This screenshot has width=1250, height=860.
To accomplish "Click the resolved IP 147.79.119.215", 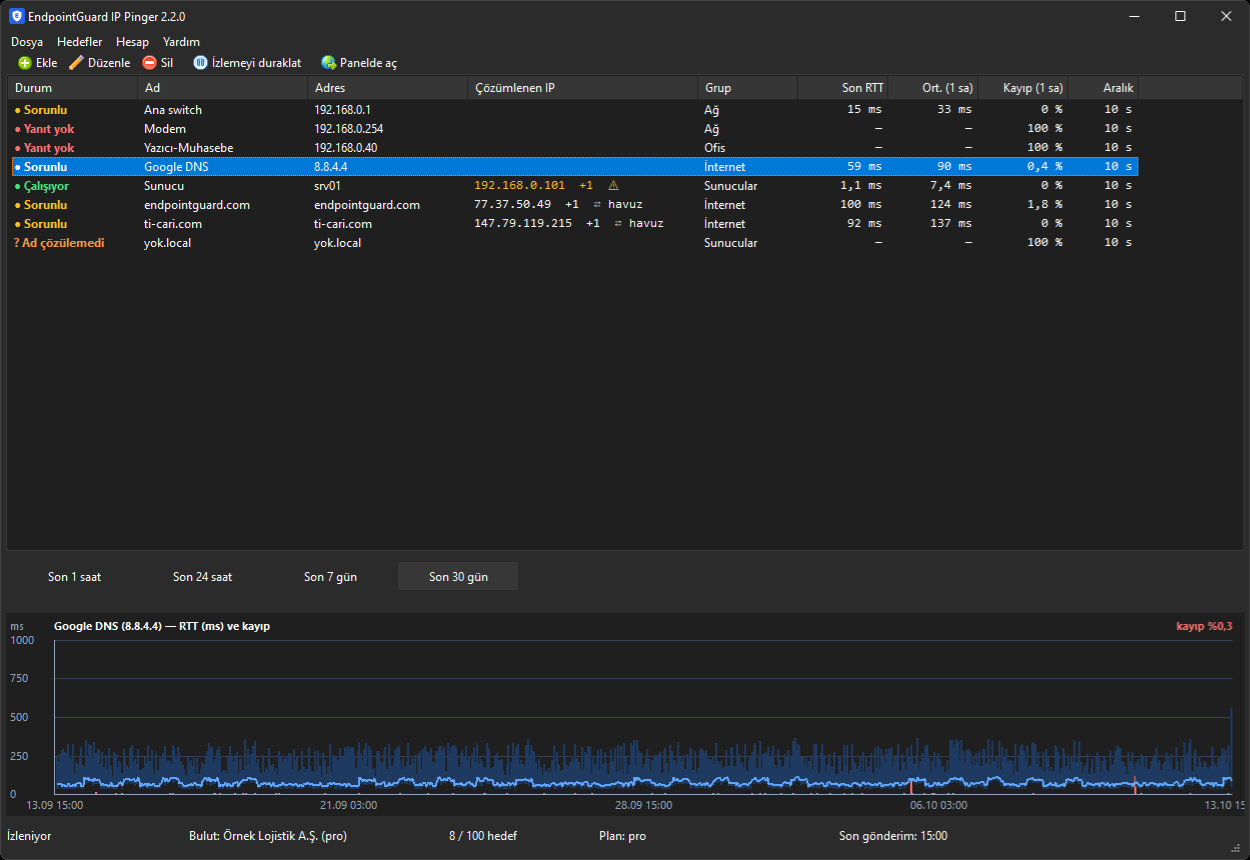I will click(523, 224).
